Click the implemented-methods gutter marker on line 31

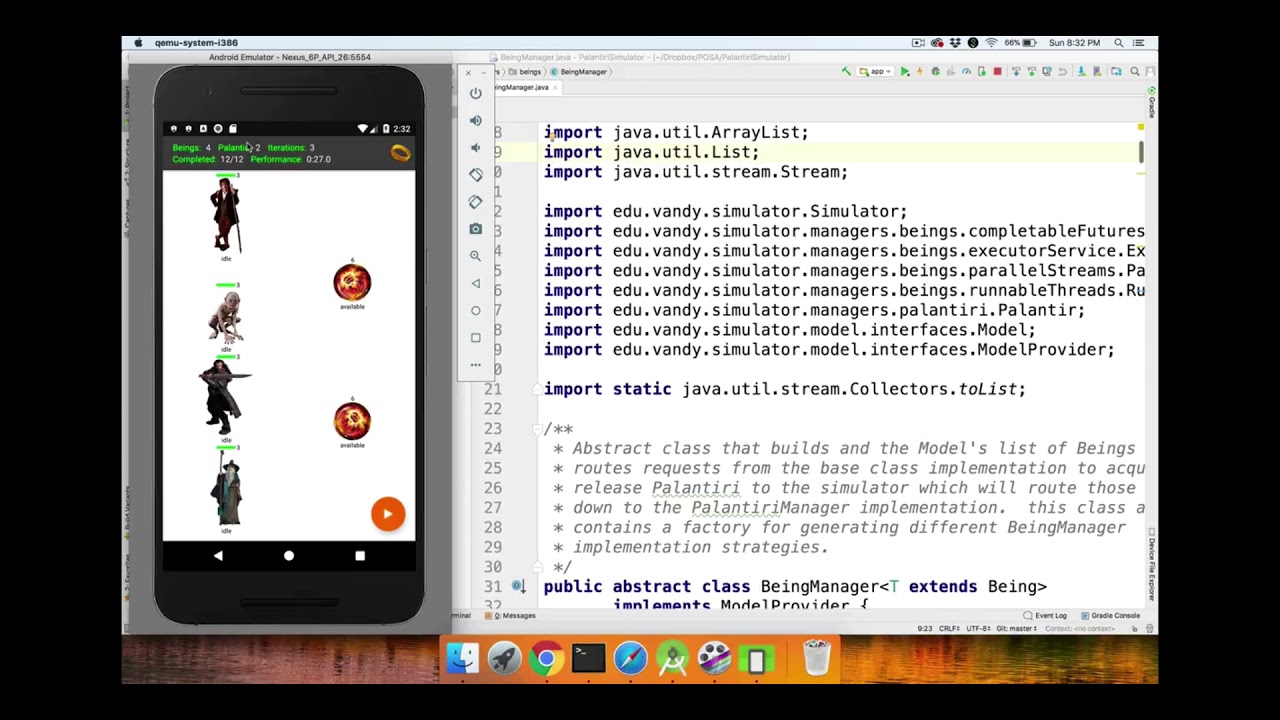[x=517, y=587]
